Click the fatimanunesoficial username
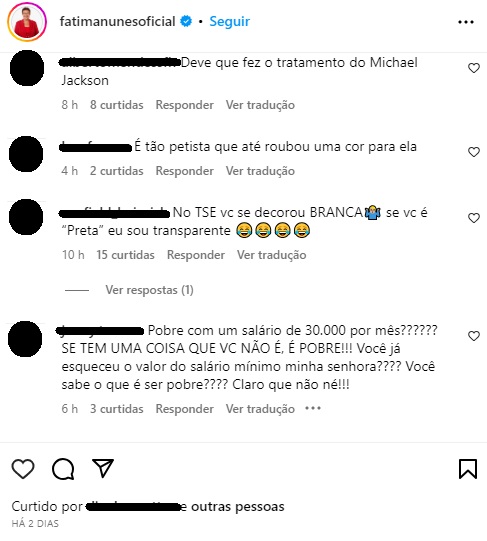The image size is (487, 541). (x=117, y=21)
